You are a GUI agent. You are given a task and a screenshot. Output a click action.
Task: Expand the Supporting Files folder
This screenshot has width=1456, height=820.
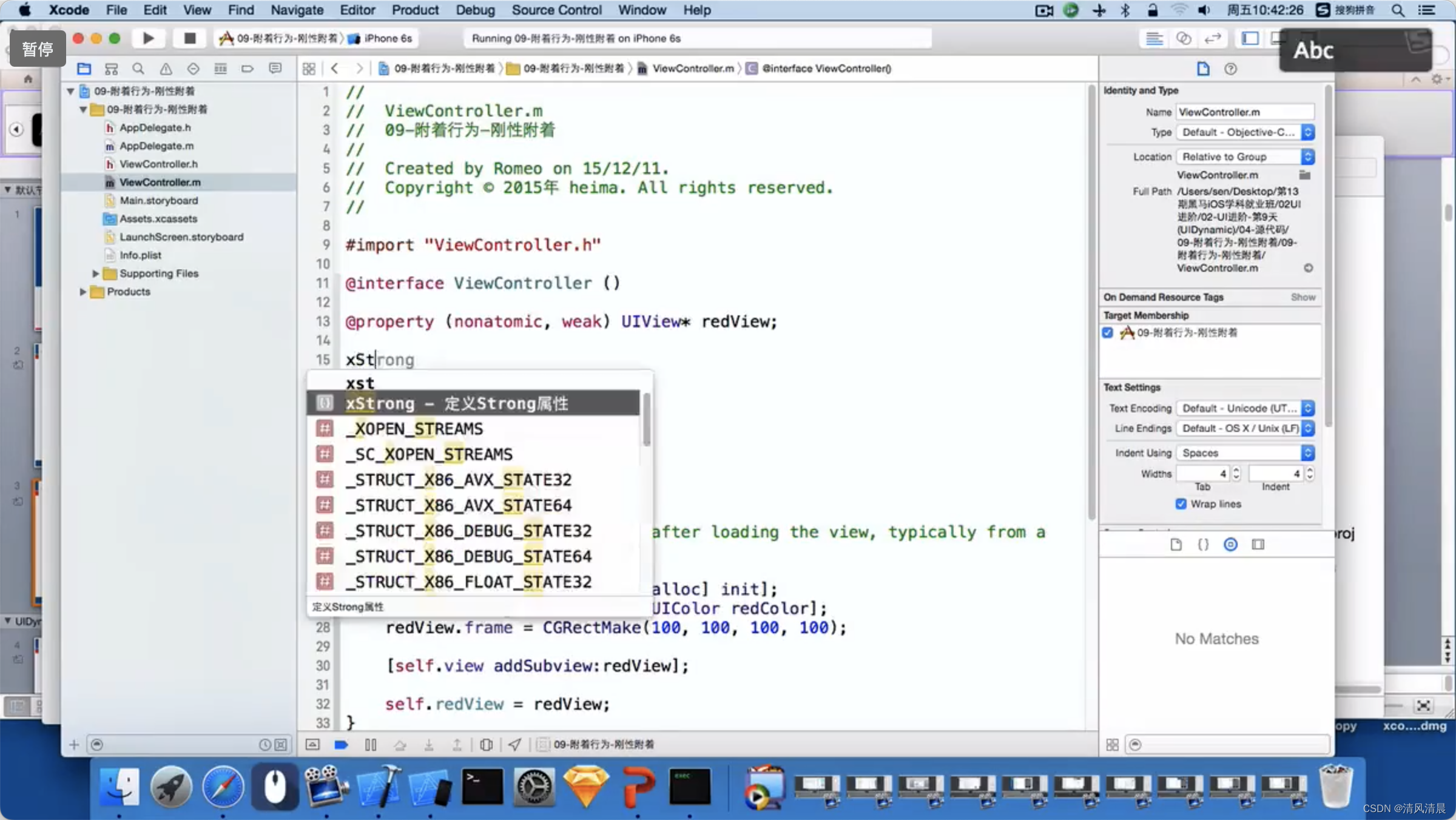pyautogui.click(x=95, y=274)
